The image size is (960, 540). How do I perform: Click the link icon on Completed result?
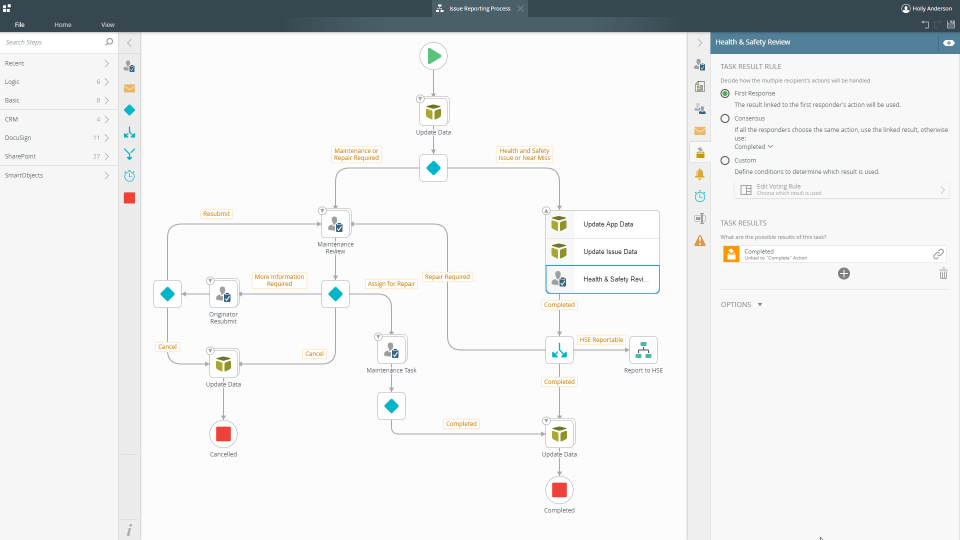(x=938, y=254)
